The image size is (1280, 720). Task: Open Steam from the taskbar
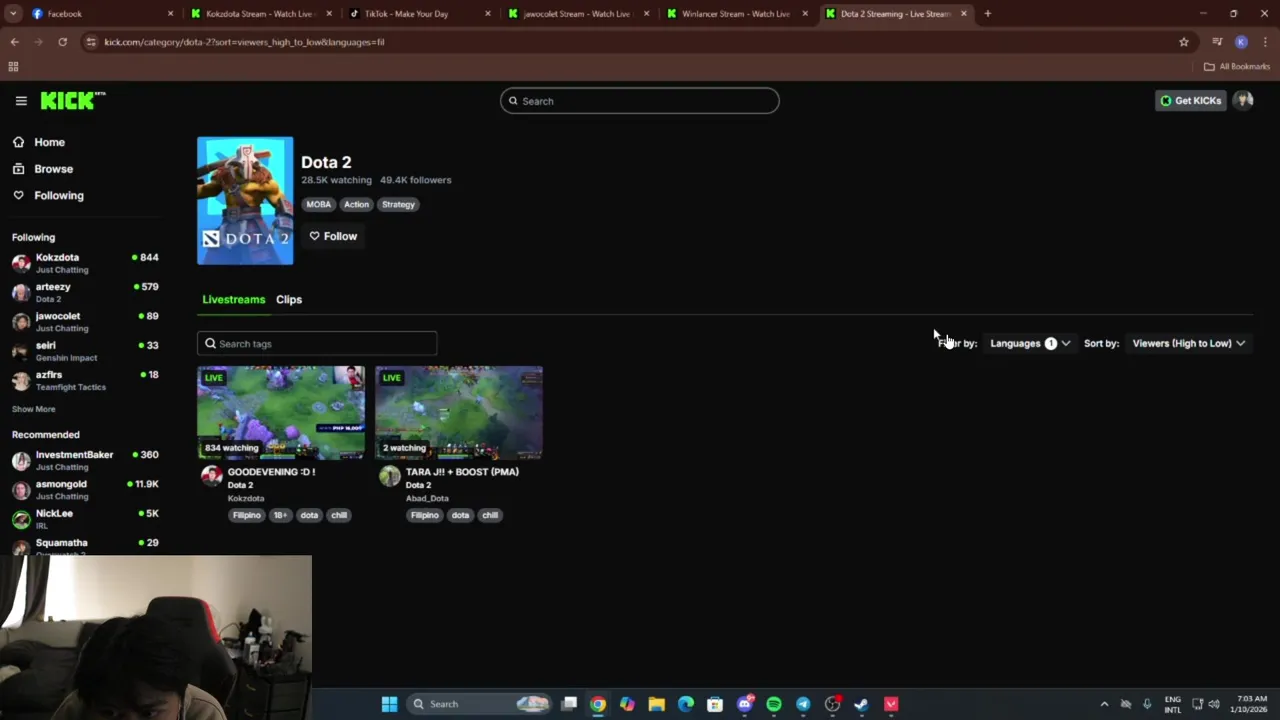861,704
